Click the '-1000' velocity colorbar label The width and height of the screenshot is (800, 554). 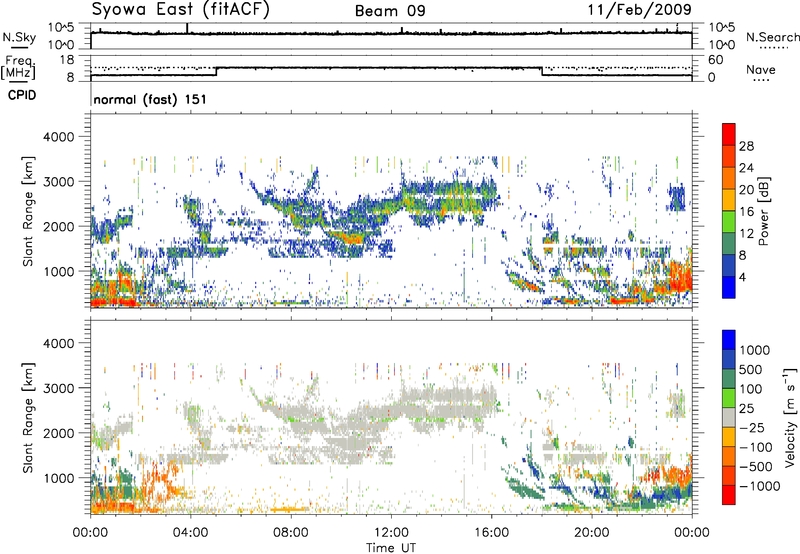[759, 486]
